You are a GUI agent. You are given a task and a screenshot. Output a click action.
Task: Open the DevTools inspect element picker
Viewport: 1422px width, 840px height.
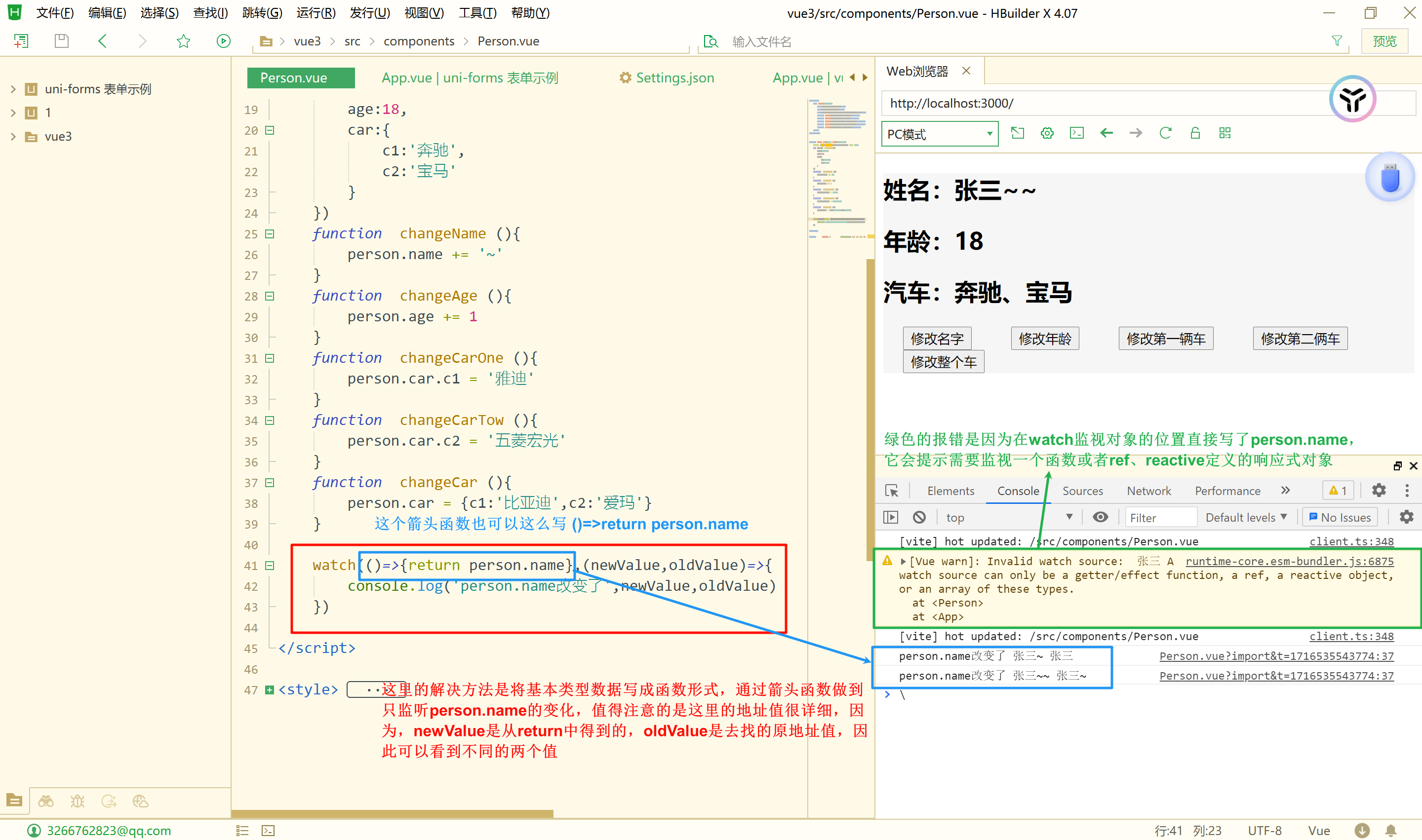coord(892,491)
